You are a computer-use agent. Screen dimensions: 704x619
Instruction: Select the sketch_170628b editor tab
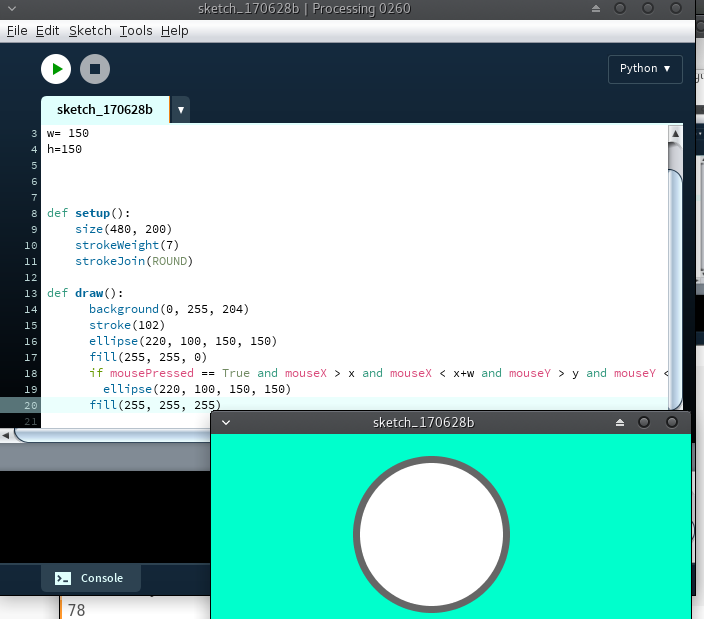tap(105, 110)
